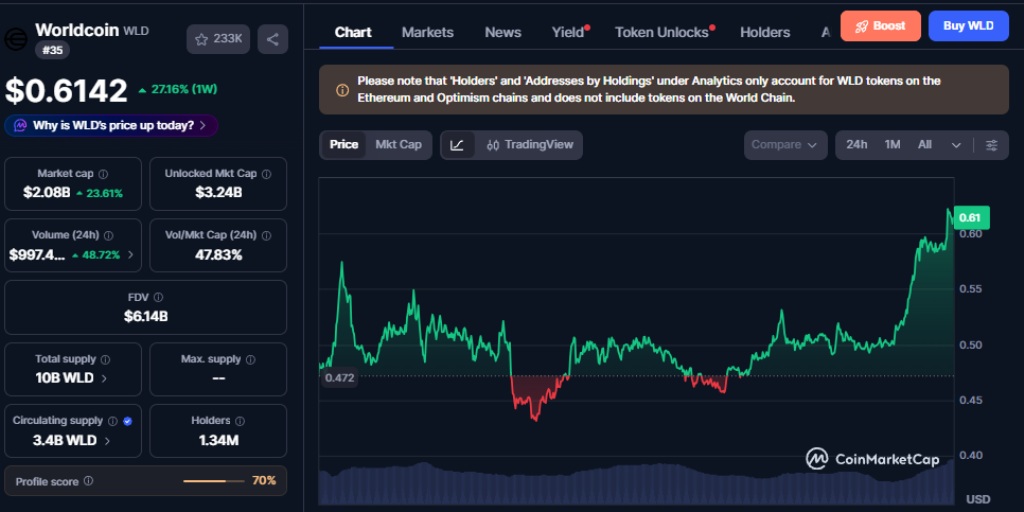Open the Yield tab
Image resolution: width=1024 pixels, height=512 pixels.
click(568, 32)
